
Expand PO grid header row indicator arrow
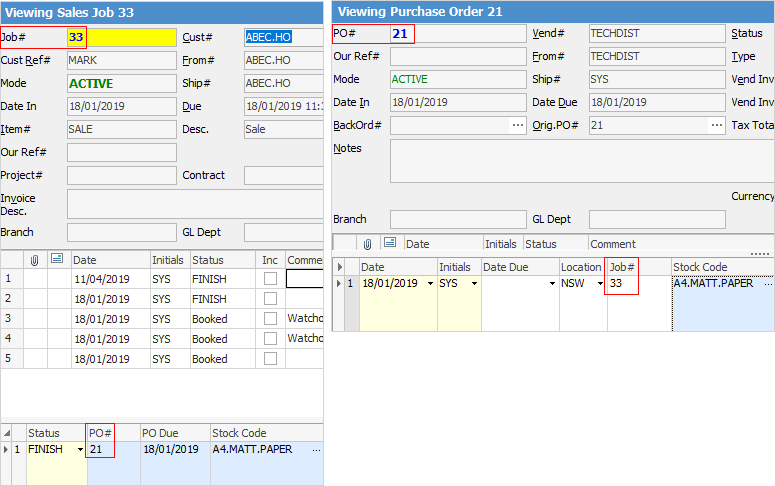[340, 267]
